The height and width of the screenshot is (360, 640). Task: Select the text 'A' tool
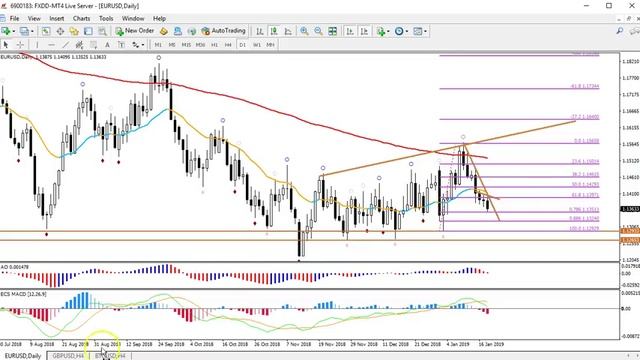click(107, 45)
